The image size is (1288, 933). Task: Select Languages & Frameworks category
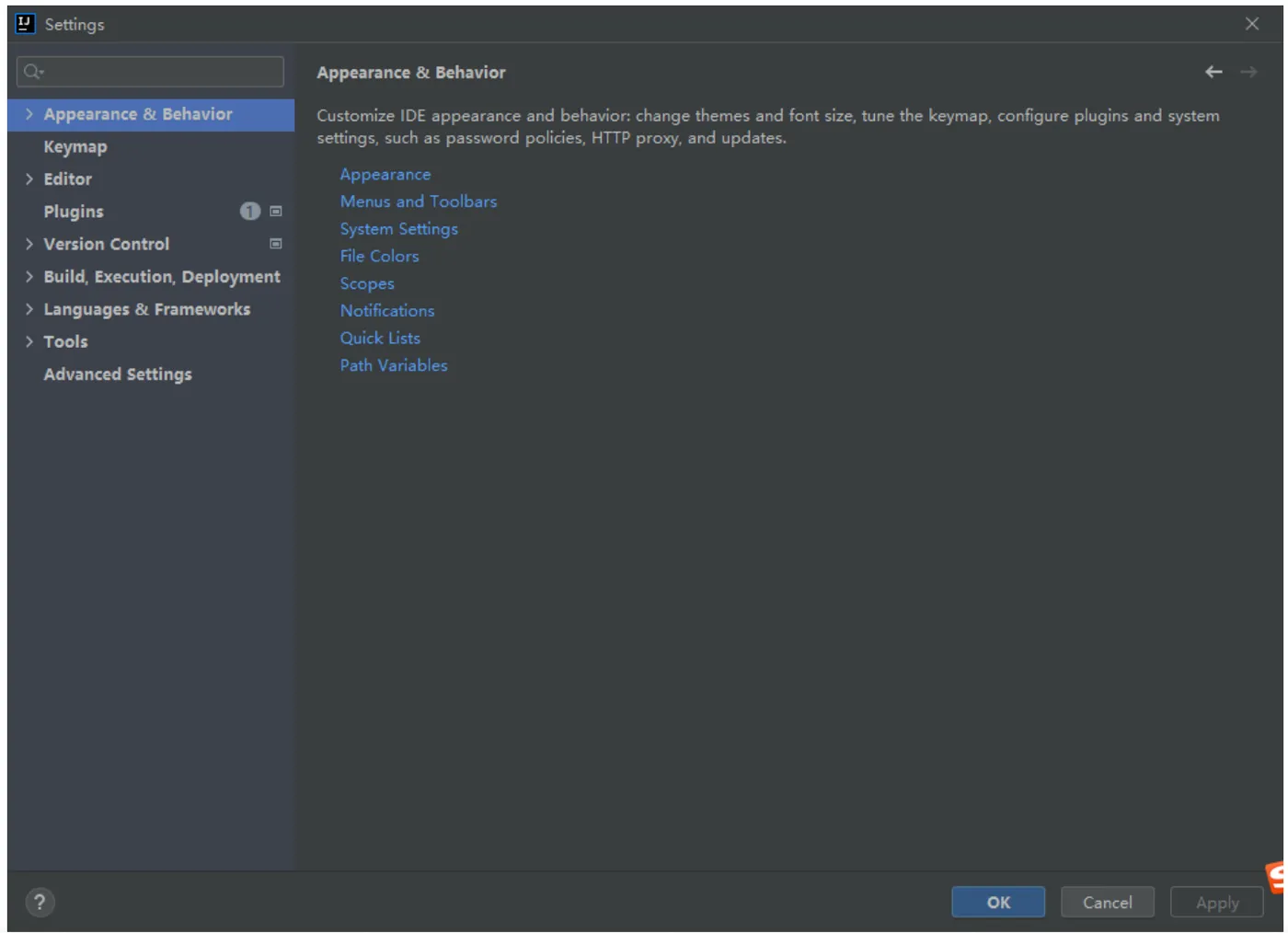[151, 309]
